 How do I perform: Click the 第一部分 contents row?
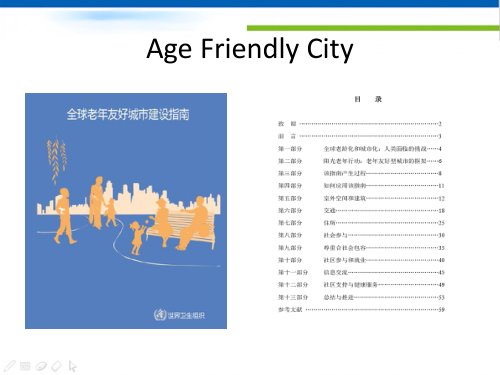pos(360,149)
